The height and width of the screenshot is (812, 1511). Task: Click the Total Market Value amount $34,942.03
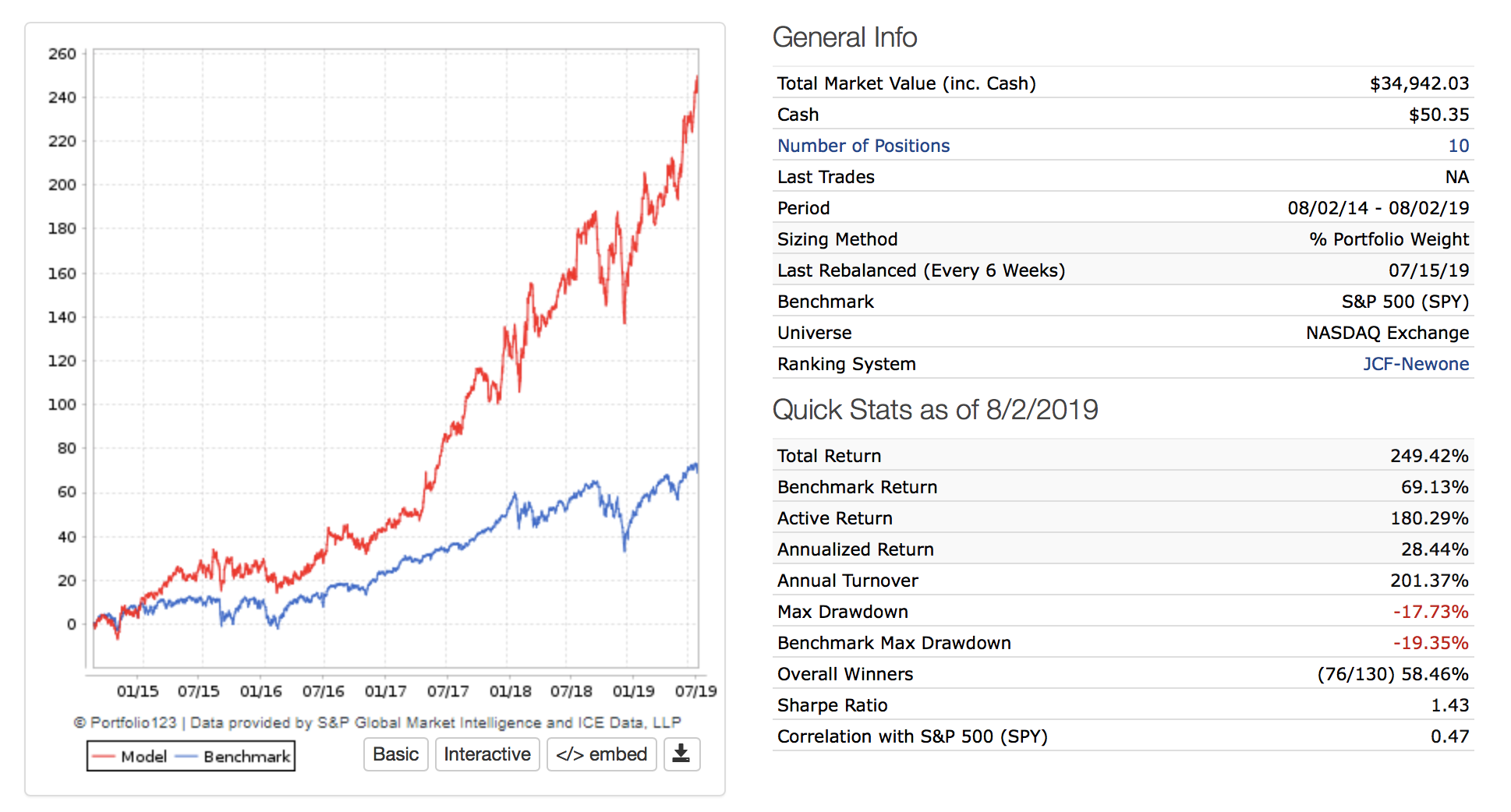[1419, 83]
